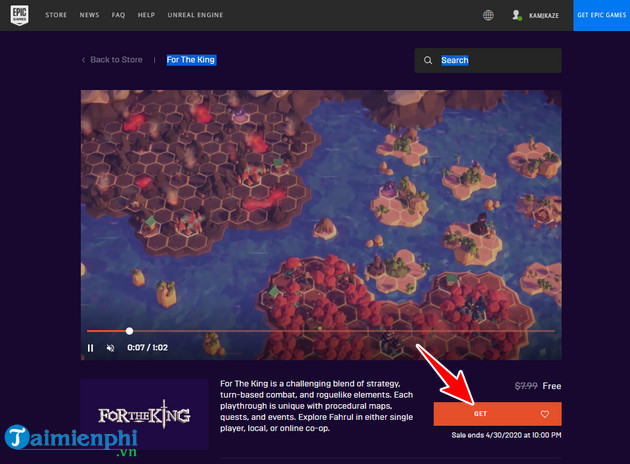The width and height of the screenshot is (630, 464).
Task: Click the user account avatar icon
Action: click(517, 15)
